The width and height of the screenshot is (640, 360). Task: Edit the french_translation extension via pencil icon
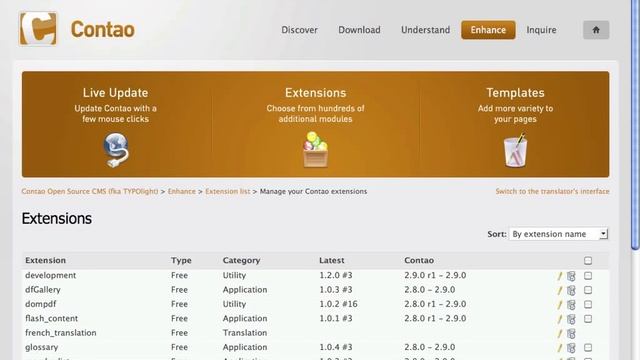[560, 333]
